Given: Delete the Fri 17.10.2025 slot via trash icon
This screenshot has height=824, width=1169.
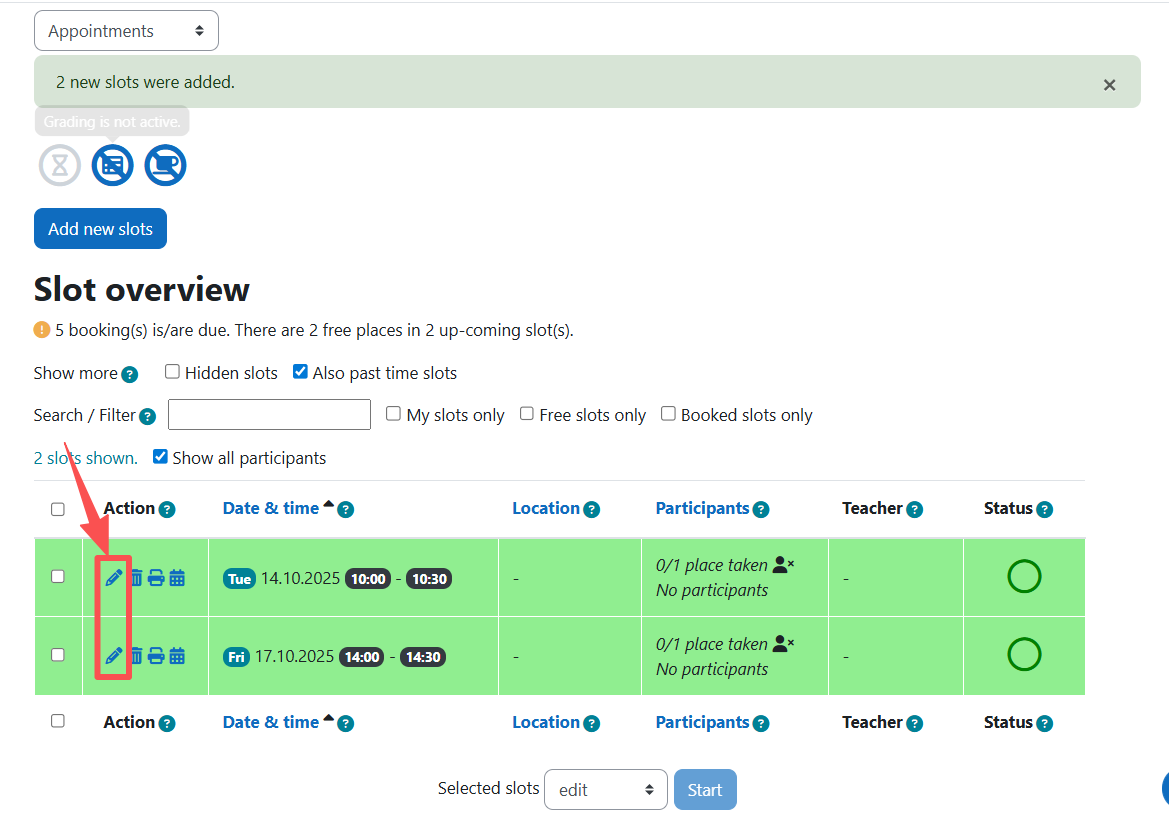Looking at the screenshot, I should coord(135,656).
